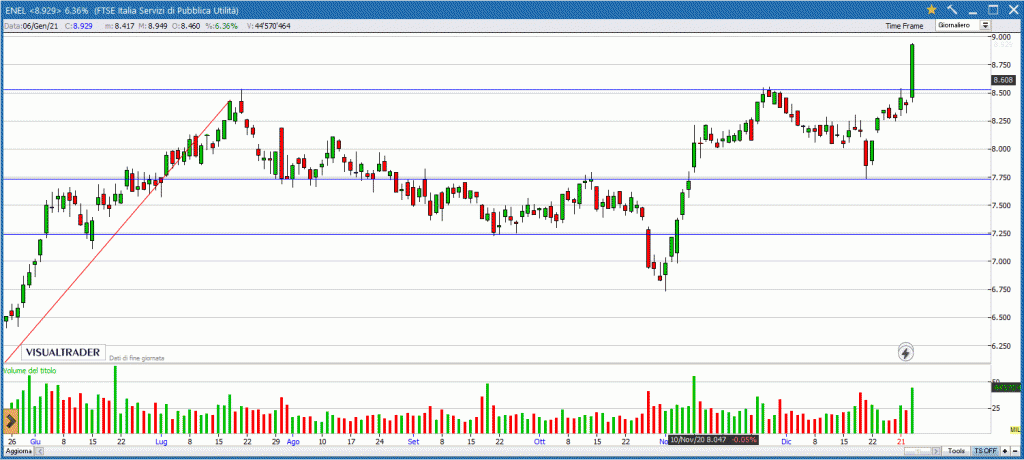Click the 'C:8.929' close value
This screenshot has height=460, width=1024.
coord(78,26)
